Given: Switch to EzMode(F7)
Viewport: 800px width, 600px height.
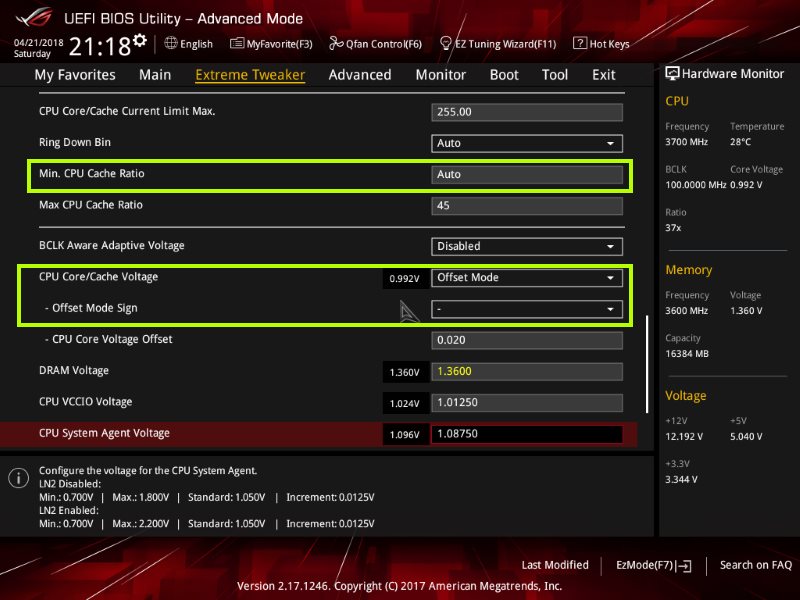Looking at the screenshot, I should click(x=654, y=565).
